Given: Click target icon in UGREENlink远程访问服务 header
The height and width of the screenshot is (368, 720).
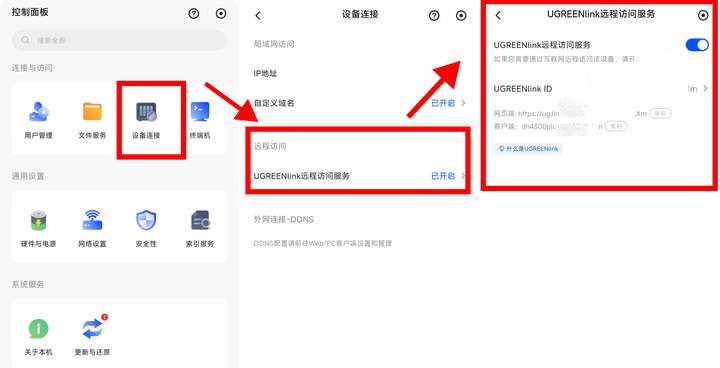Looking at the screenshot, I should 703,15.
